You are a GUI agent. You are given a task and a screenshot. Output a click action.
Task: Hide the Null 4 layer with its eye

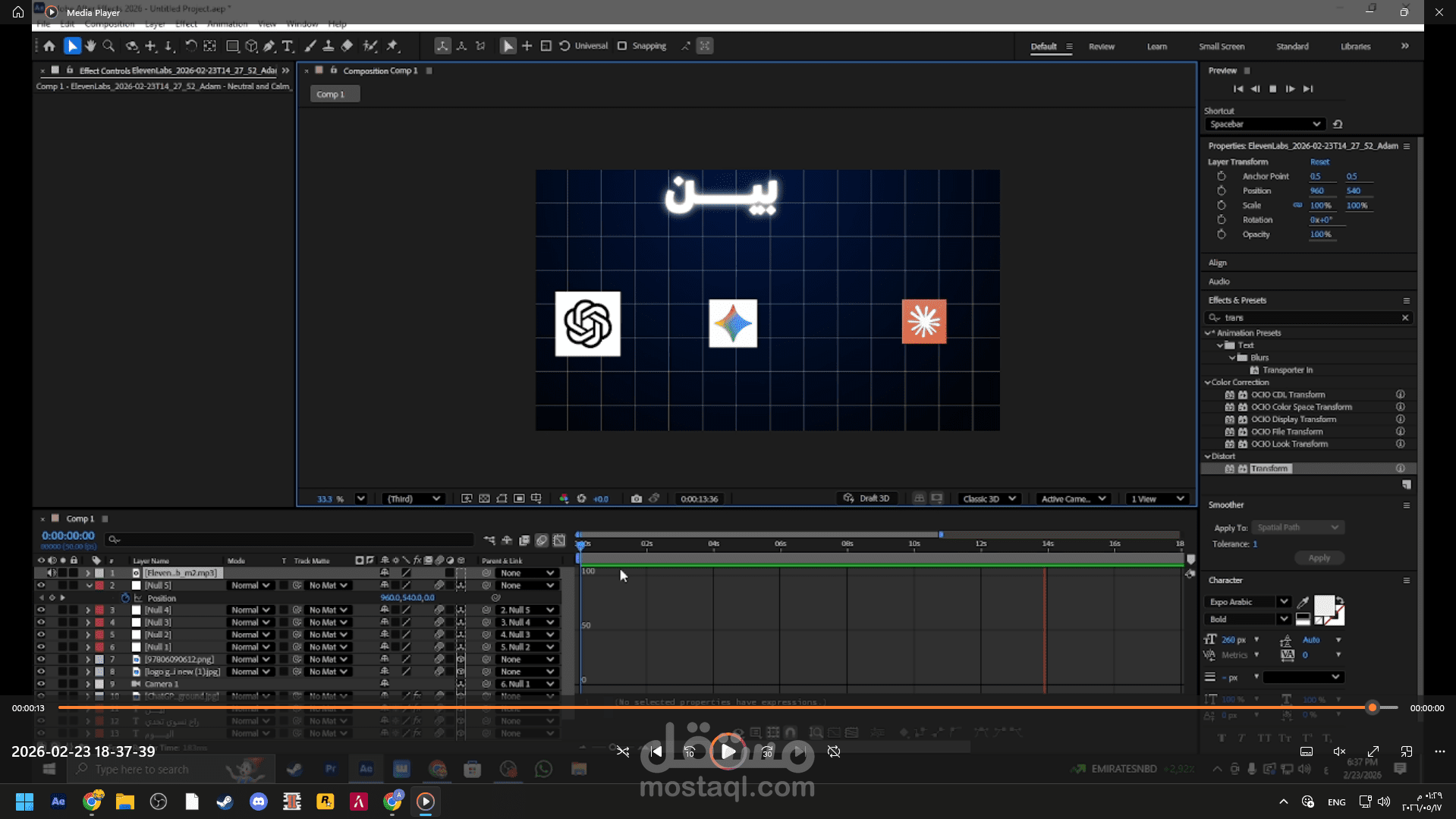[41, 610]
